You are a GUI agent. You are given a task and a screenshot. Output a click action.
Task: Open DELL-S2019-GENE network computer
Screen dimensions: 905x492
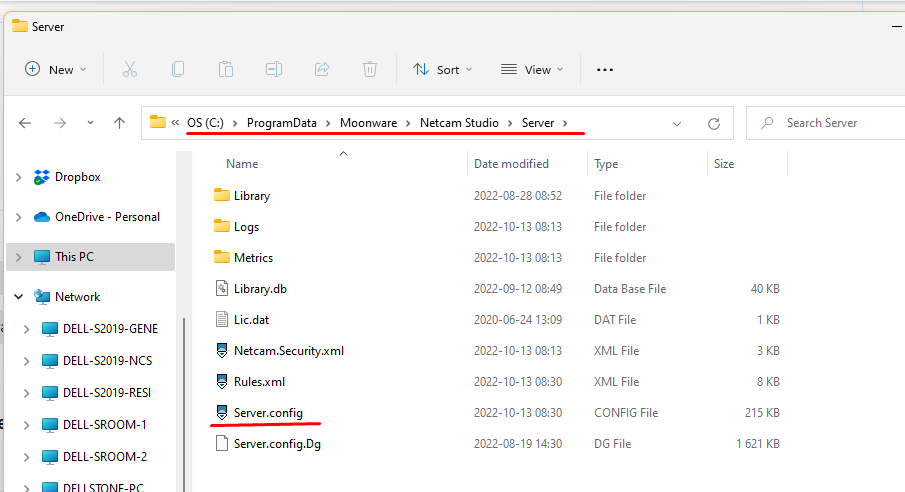tap(110, 329)
